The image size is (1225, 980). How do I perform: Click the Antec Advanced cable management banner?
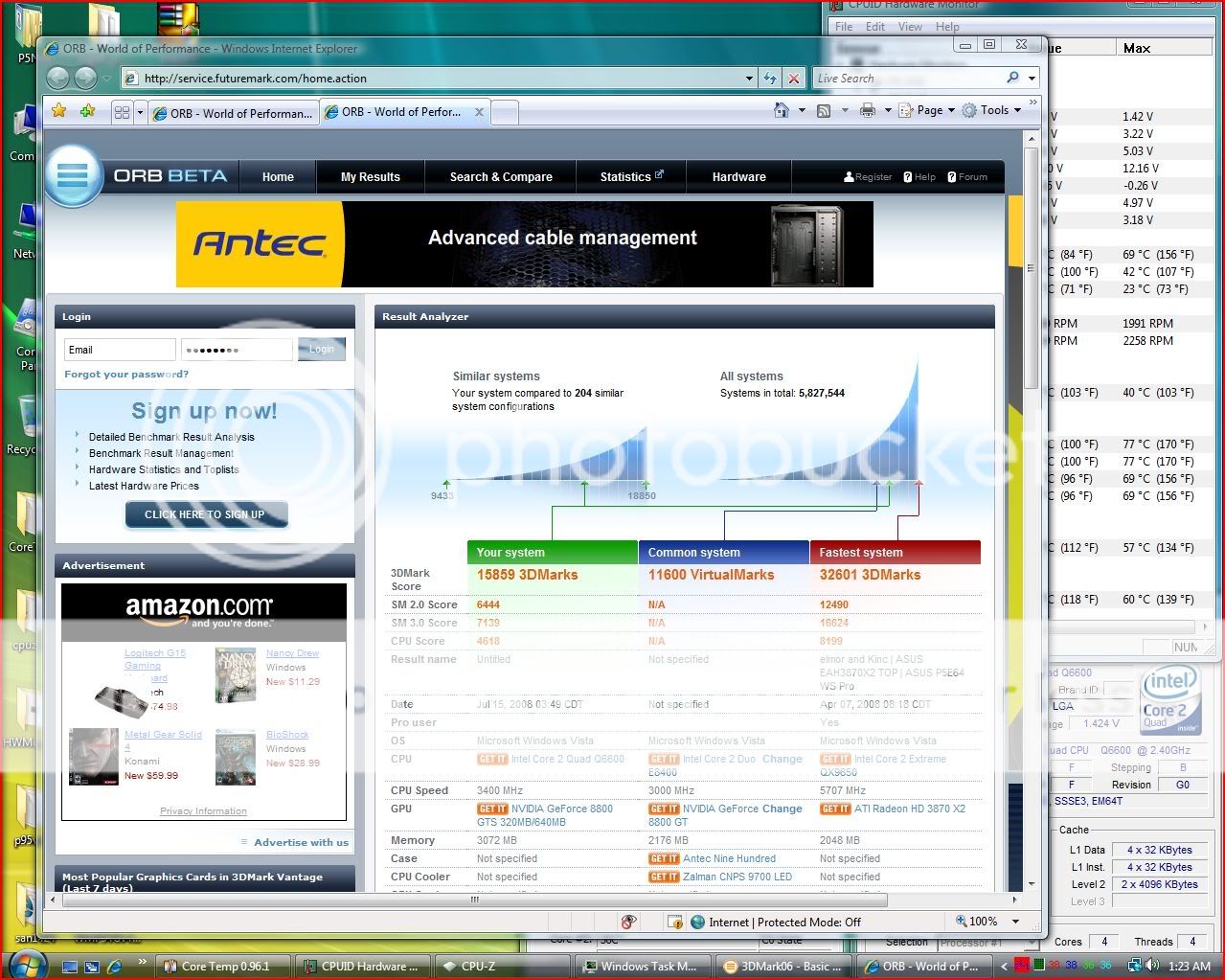(525, 243)
